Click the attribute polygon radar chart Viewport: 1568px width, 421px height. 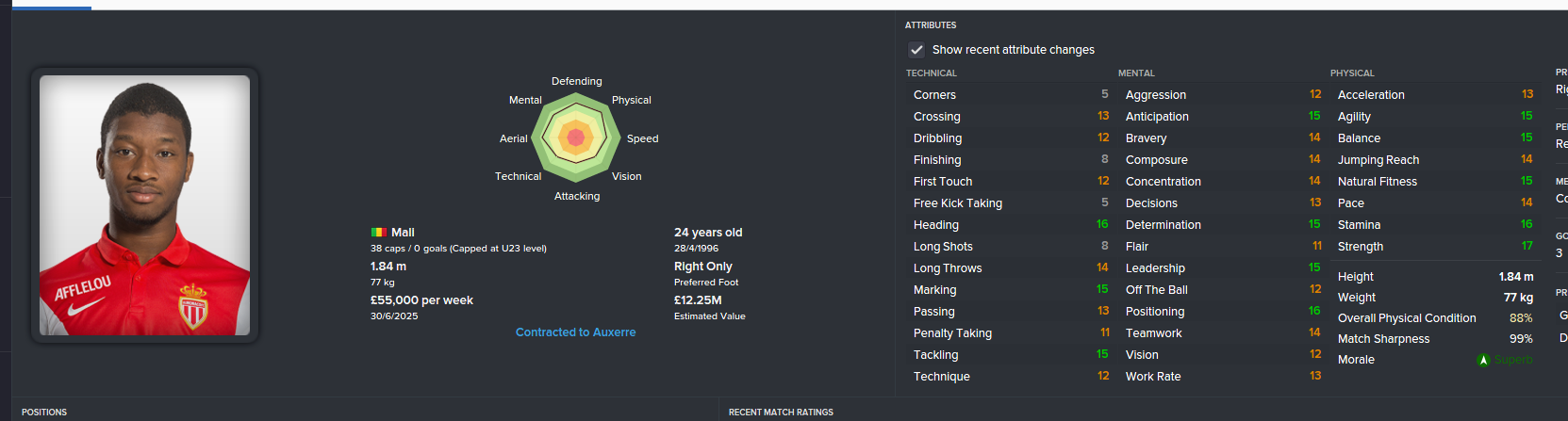click(576, 138)
